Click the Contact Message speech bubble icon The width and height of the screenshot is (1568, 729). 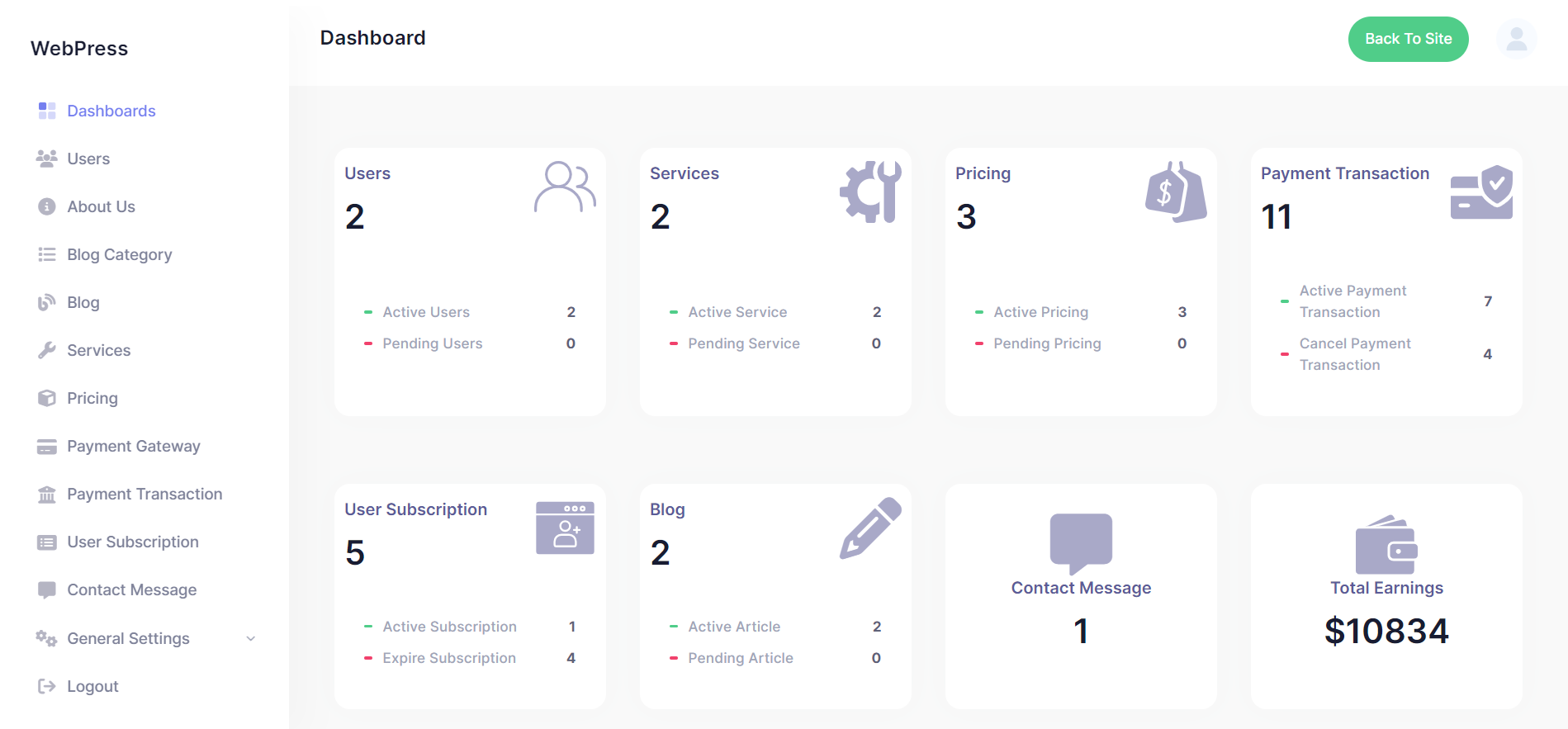coord(1081,542)
